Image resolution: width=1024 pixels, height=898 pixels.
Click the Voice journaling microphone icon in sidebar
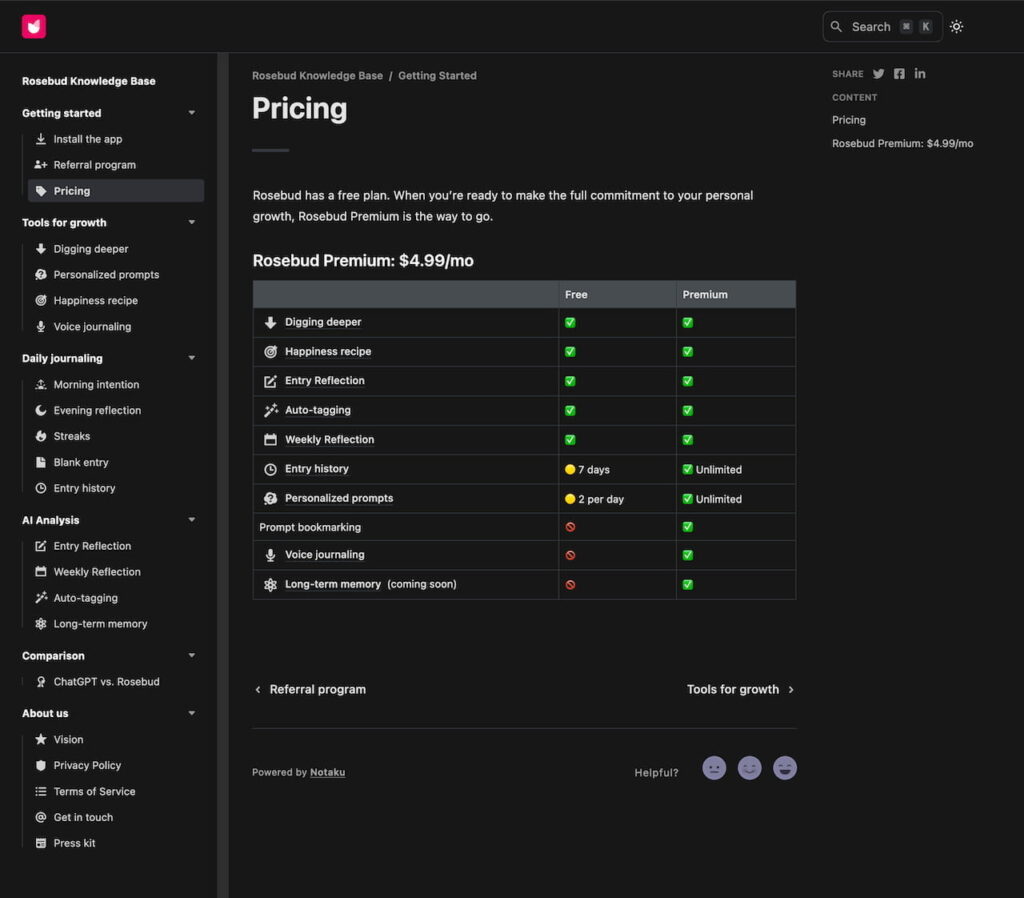tap(40, 327)
